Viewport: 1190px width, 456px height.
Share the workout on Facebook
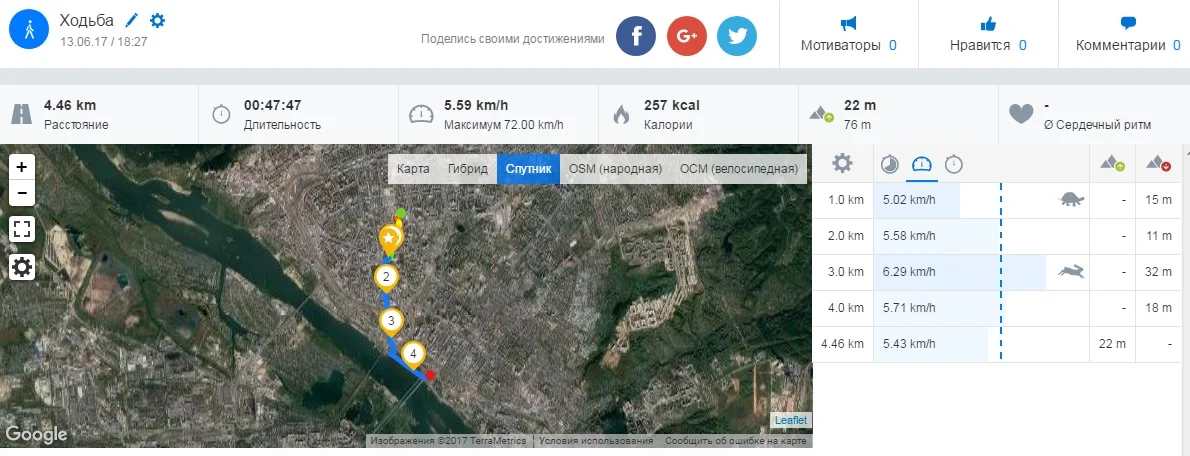[x=635, y=37]
